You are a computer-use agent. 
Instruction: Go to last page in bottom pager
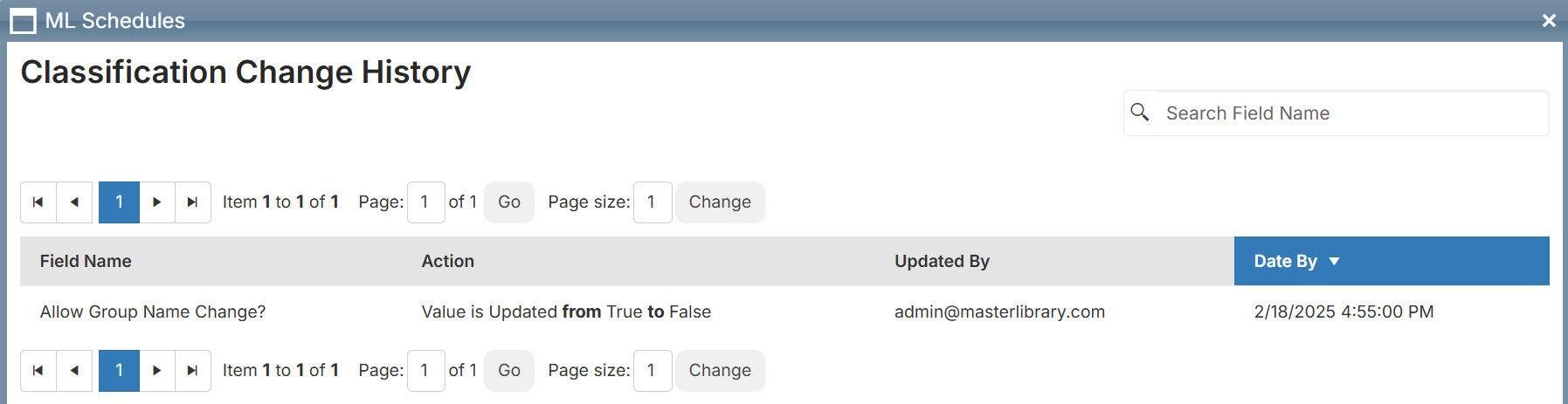(193, 371)
